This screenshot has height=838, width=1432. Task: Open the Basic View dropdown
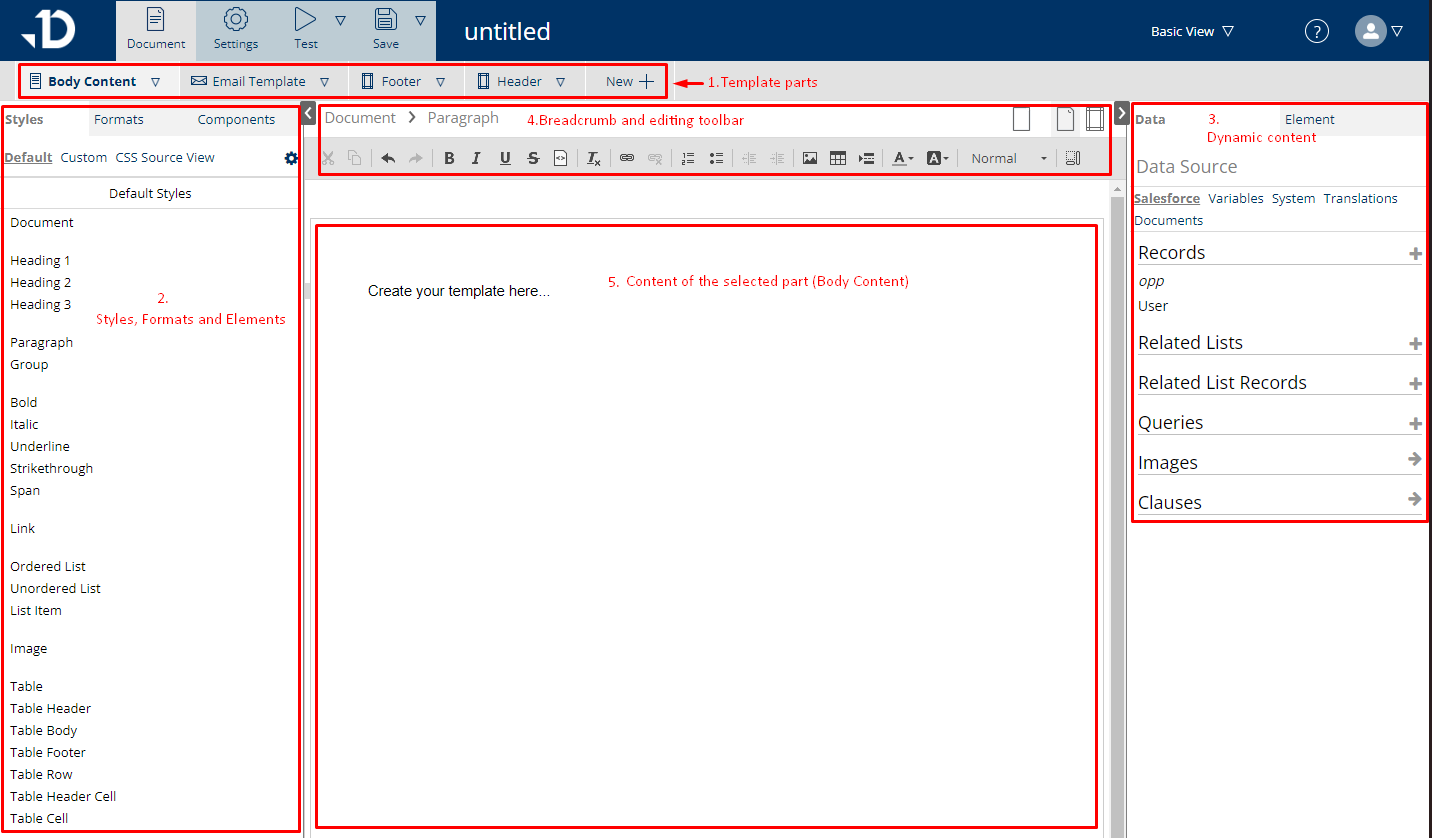pyautogui.click(x=1192, y=31)
